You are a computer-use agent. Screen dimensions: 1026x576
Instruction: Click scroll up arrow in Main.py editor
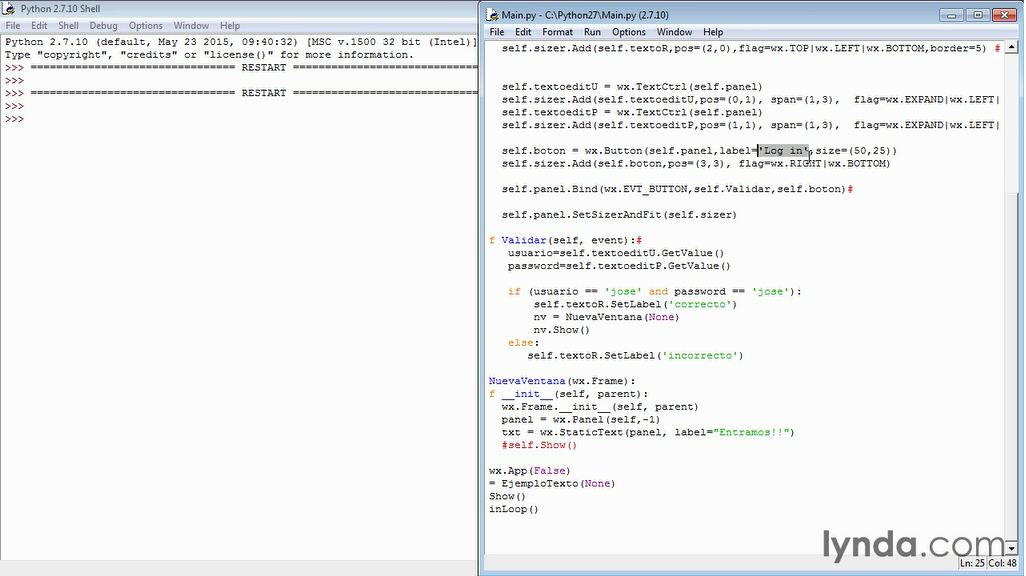coord(1012,47)
